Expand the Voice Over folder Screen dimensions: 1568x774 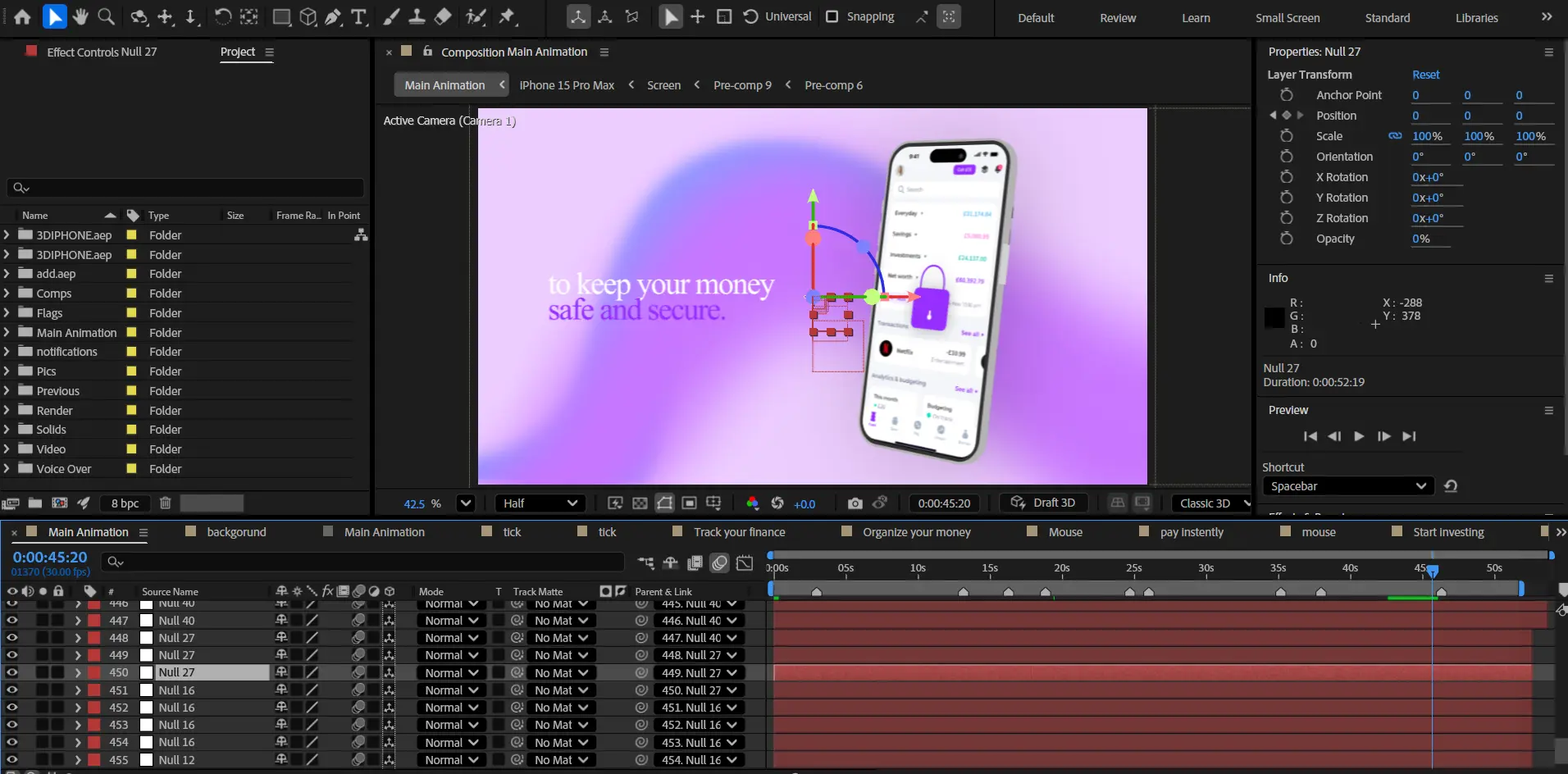pos(7,469)
